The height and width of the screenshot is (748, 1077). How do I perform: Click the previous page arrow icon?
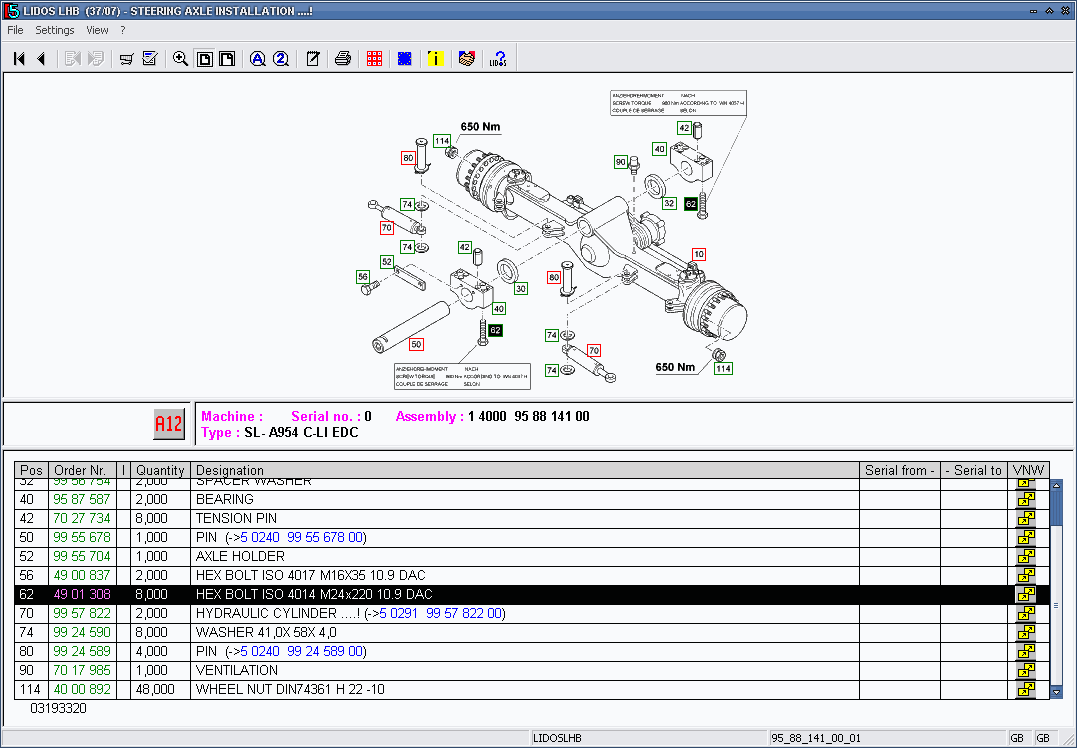point(41,59)
